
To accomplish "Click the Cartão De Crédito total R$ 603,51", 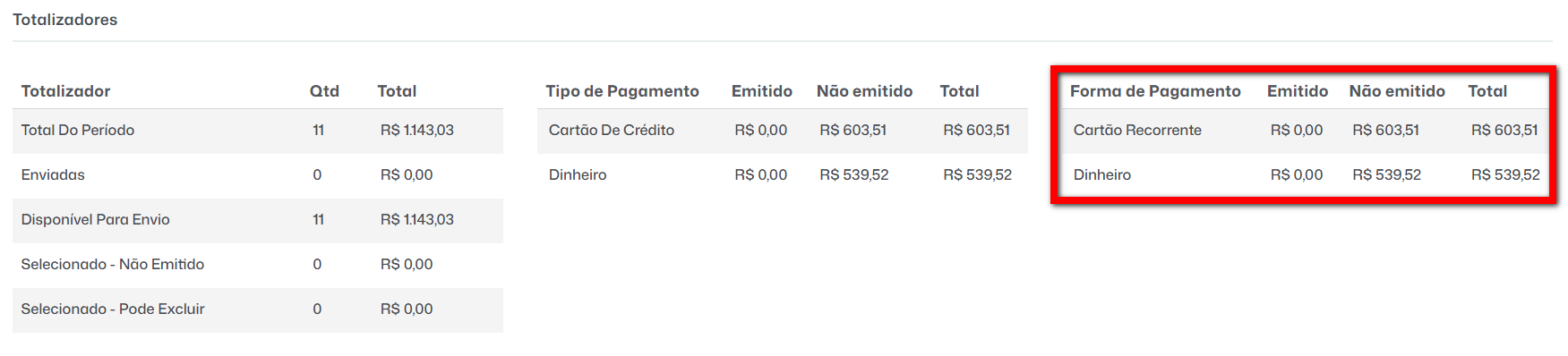I will click(976, 131).
